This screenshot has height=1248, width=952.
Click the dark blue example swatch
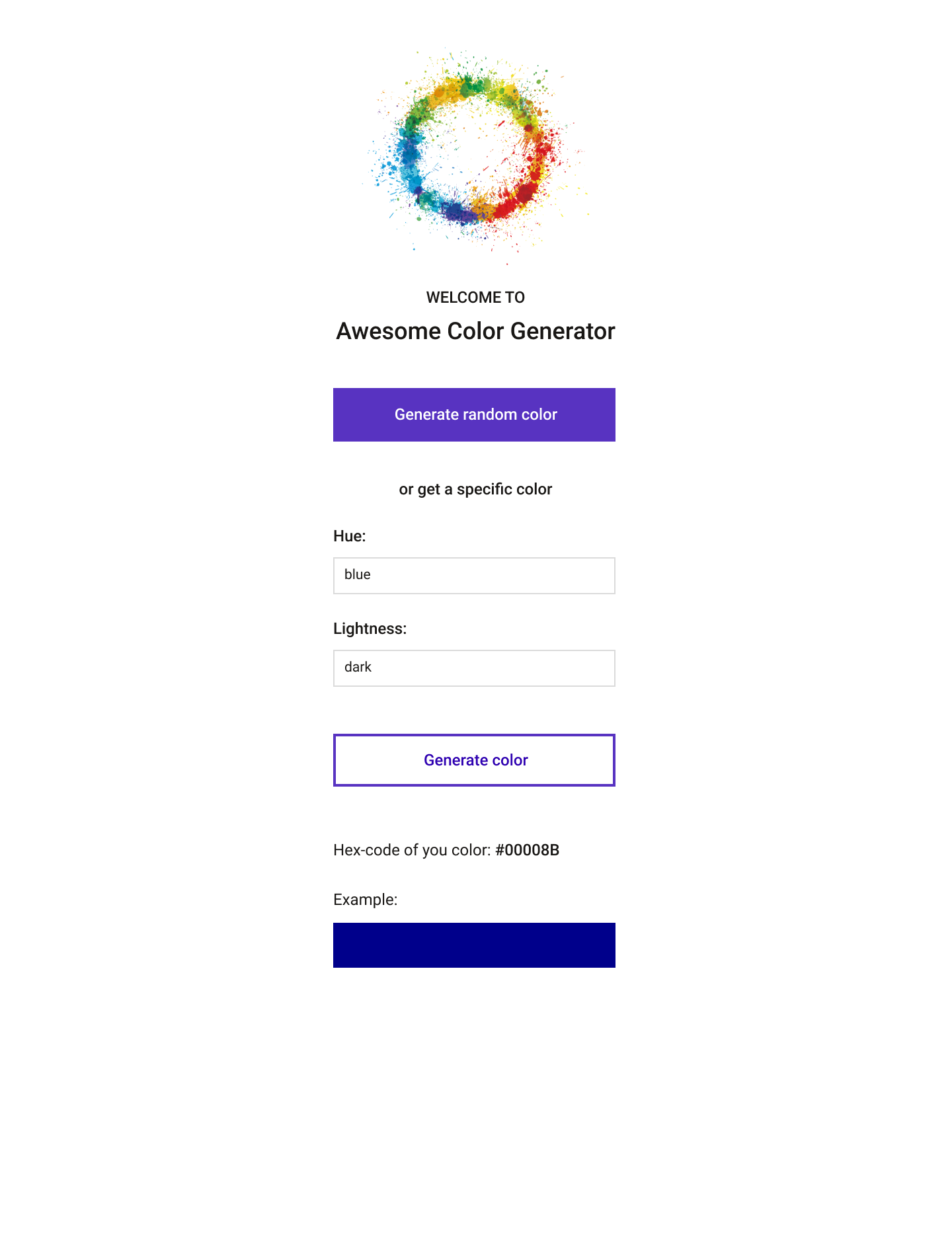(x=473, y=945)
